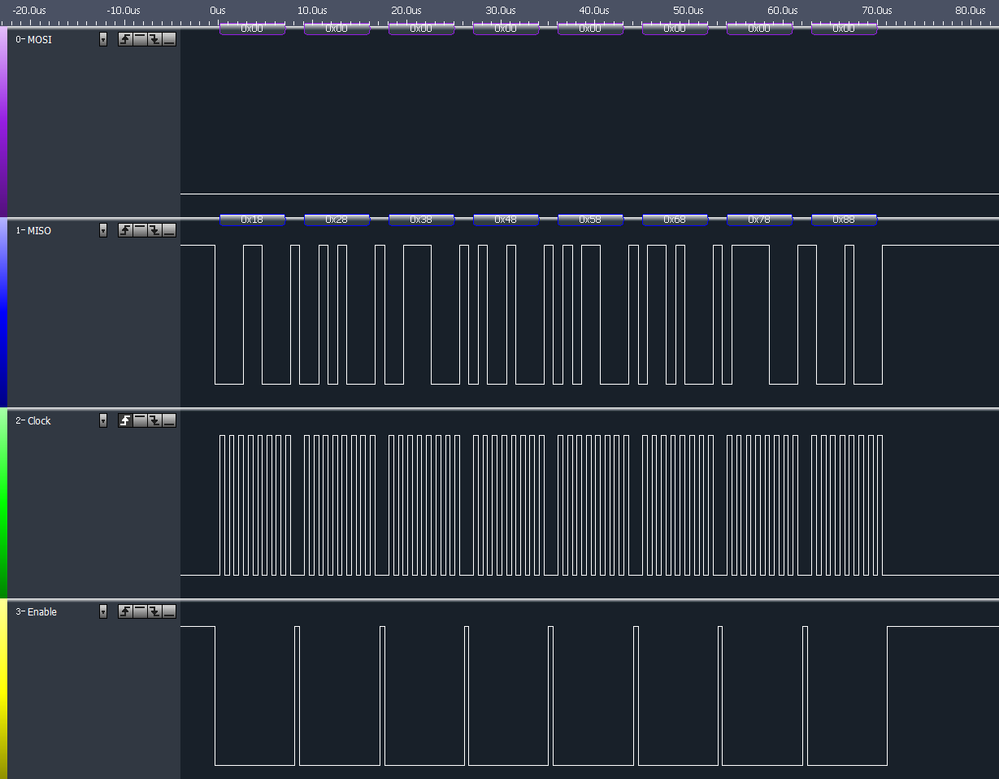
Task: Select the 0x18 decoded byte on MISO
Action: click(252, 219)
